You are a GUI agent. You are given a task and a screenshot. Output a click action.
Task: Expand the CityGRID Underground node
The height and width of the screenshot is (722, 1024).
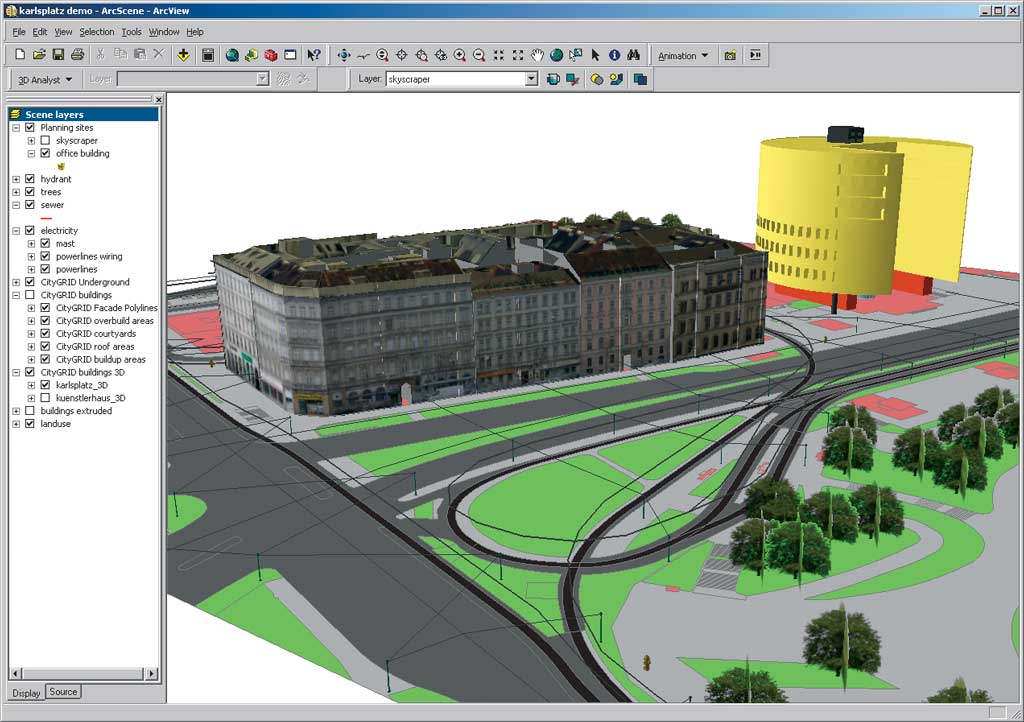[x=16, y=282]
